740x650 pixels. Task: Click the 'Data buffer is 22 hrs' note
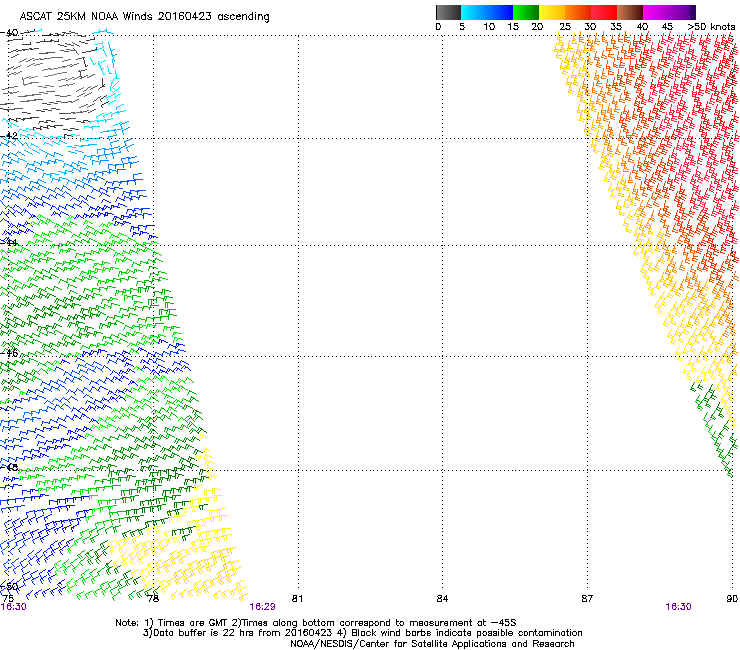click(362, 633)
